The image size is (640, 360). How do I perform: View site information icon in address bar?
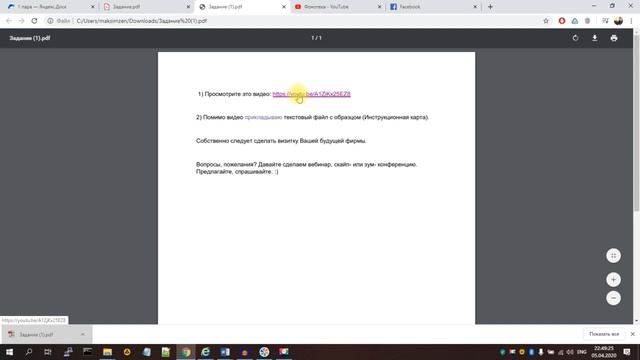coord(50,21)
